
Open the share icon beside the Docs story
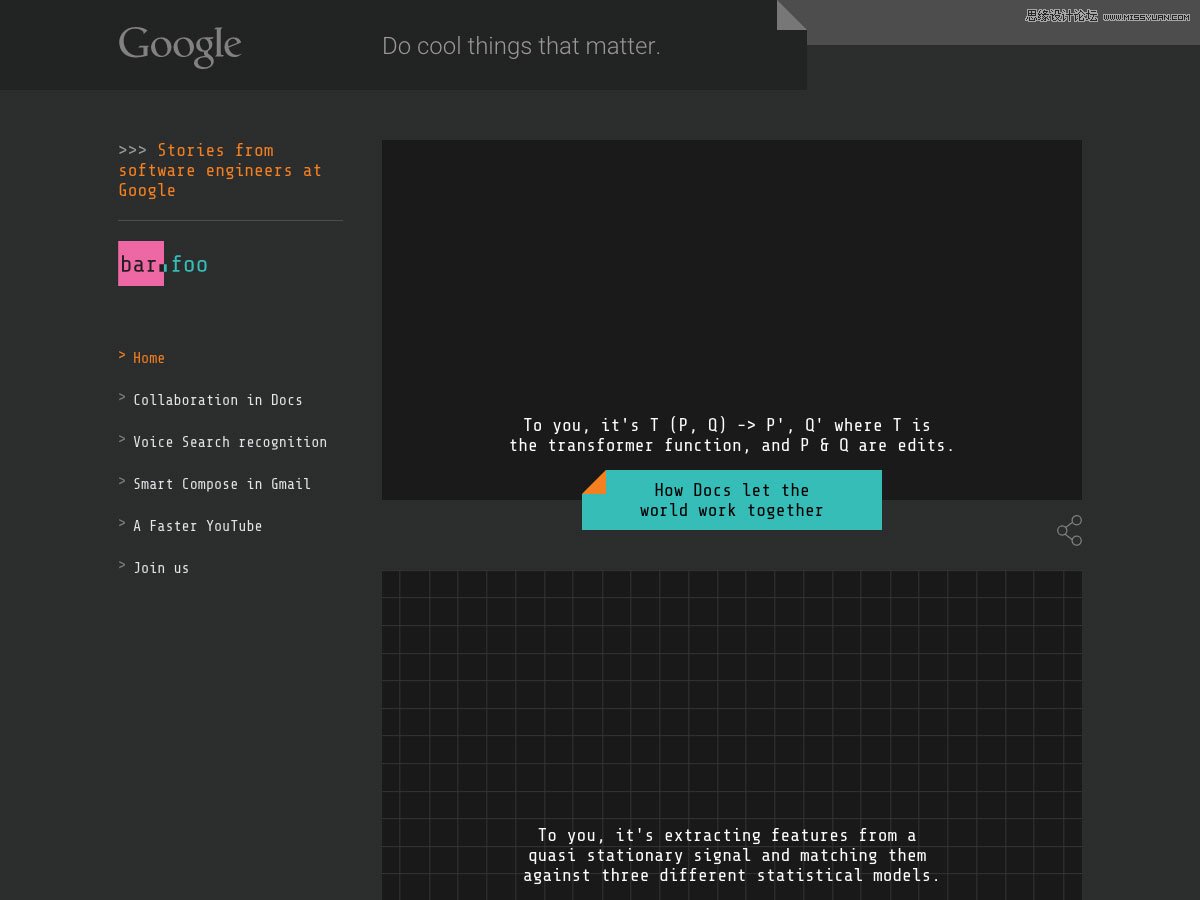pyautogui.click(x=1069, y=530)
